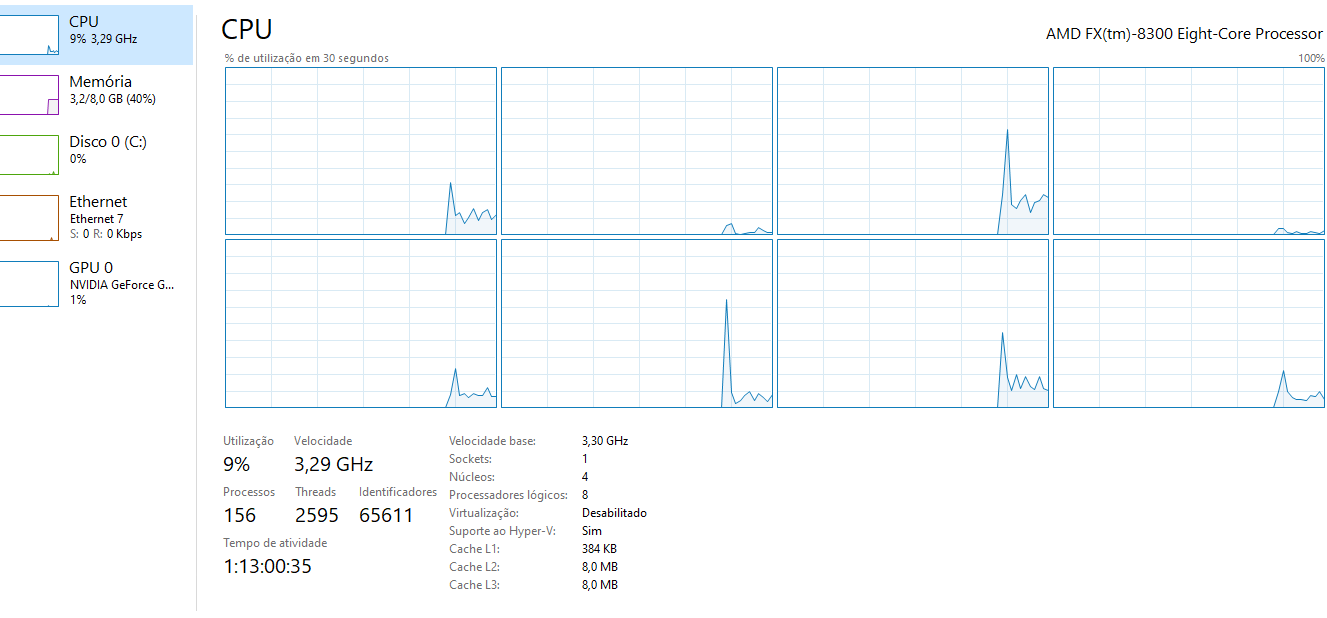Click the Velocidade base value 3,30 GHz

pyautogui.click(x=605, y=441)
